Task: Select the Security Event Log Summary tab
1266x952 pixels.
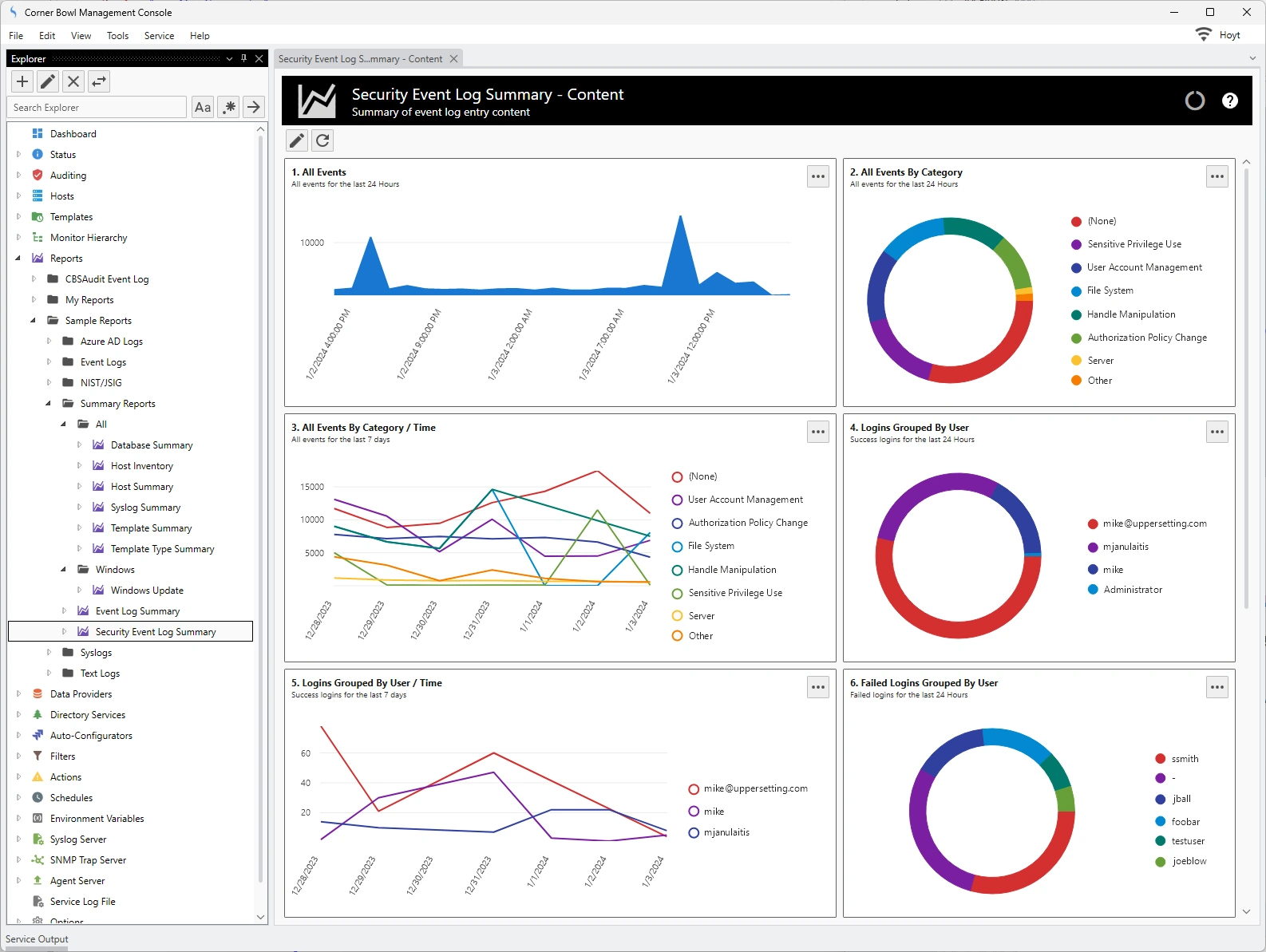Action: 360,59
